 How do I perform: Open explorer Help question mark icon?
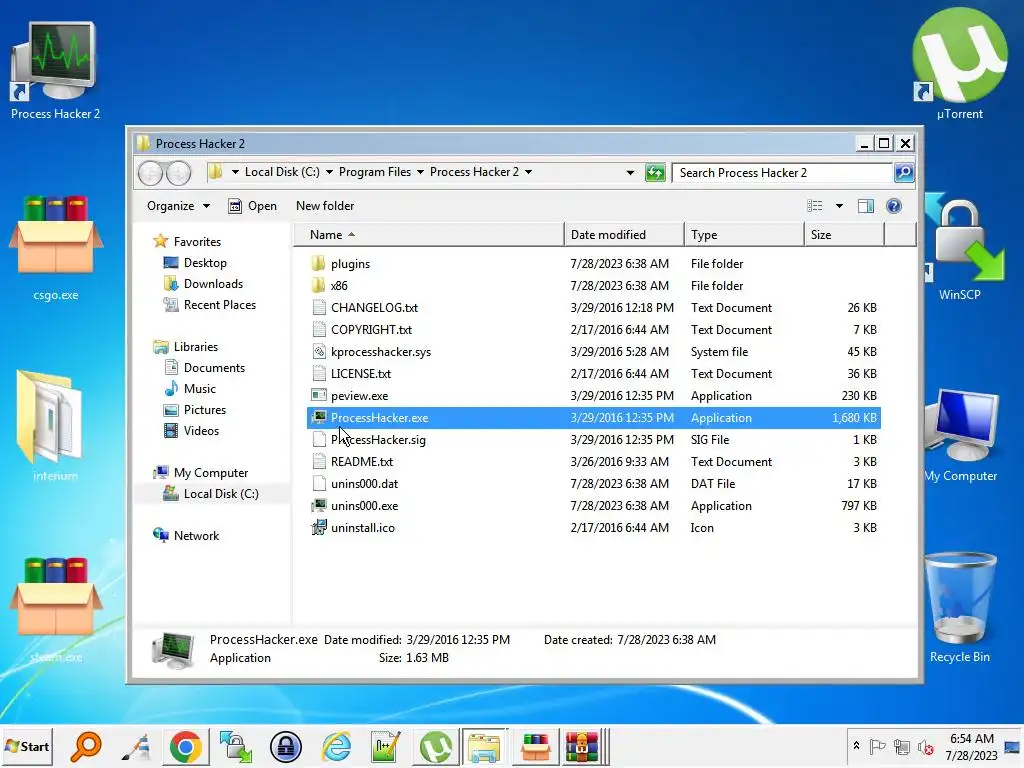coord(894,206)
